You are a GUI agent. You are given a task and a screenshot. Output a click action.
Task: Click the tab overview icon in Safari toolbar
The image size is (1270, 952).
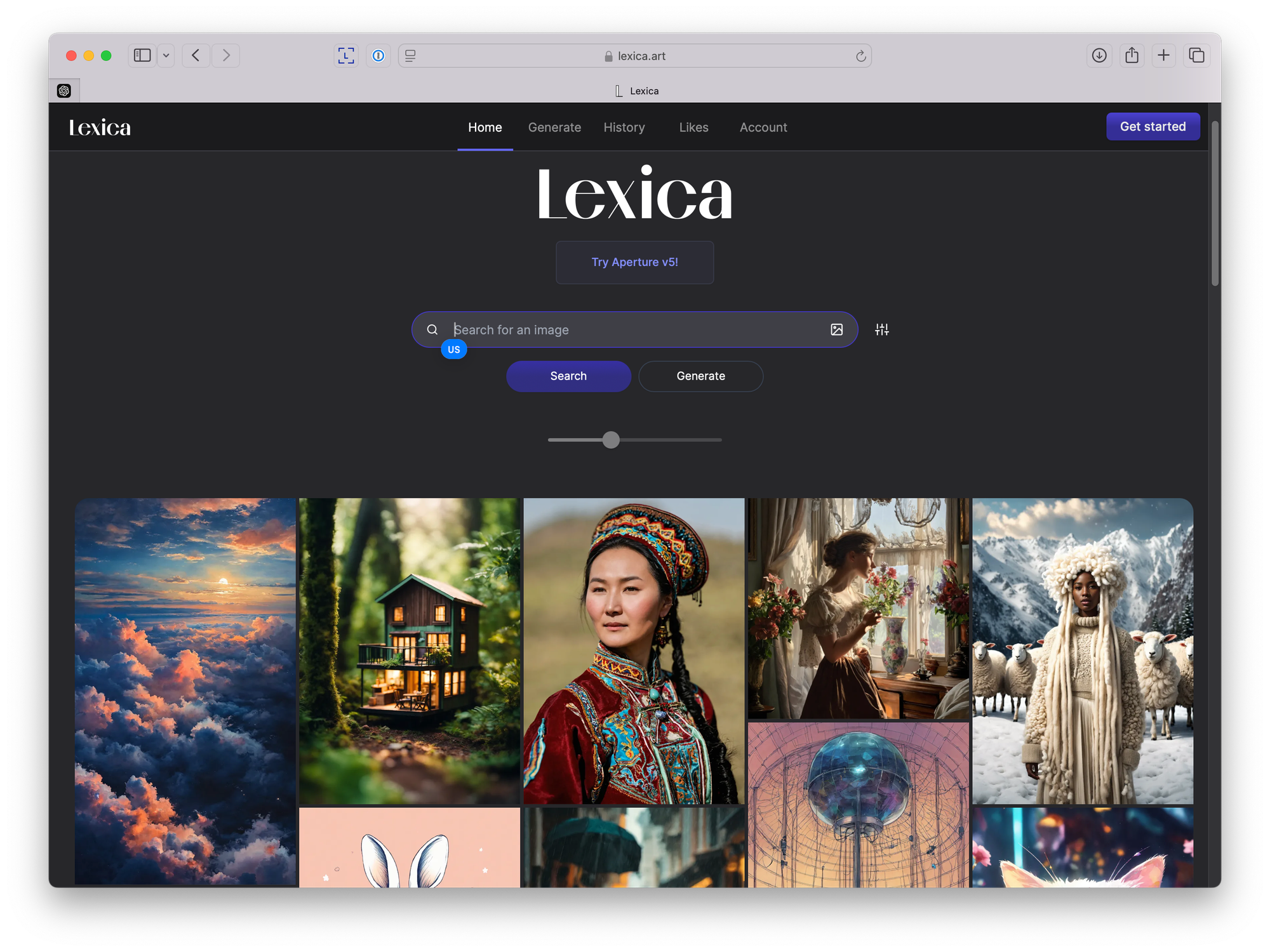coord(1199,55)
